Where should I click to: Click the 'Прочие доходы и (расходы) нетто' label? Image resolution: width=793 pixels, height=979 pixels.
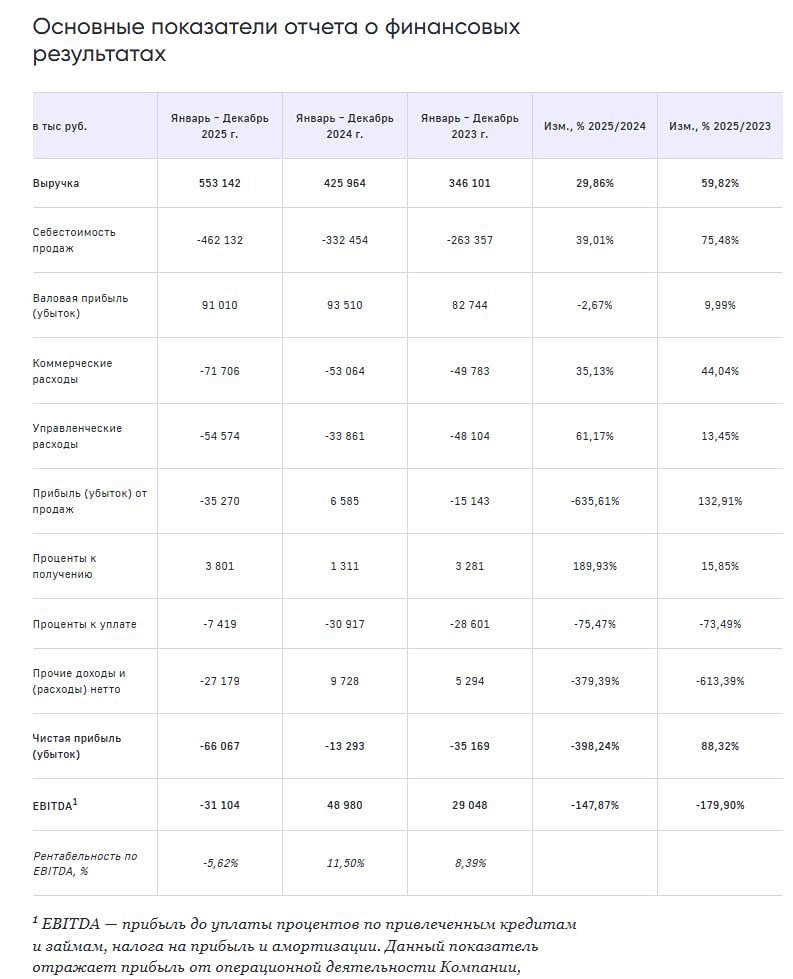click(79, 681)
